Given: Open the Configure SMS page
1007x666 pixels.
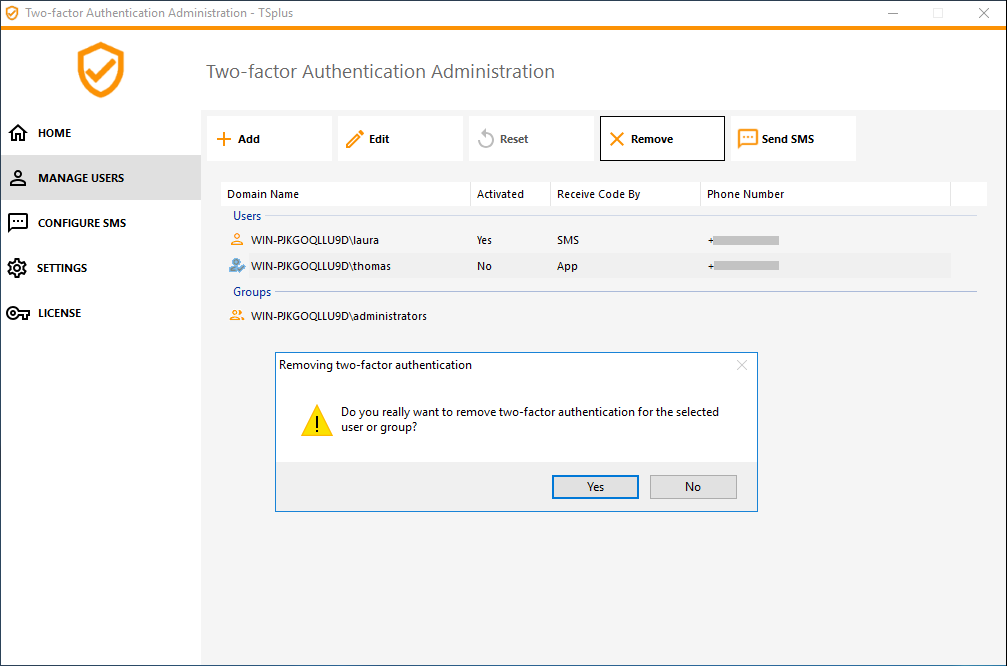Looking at the screenshot, I should (x=81, y=223).
